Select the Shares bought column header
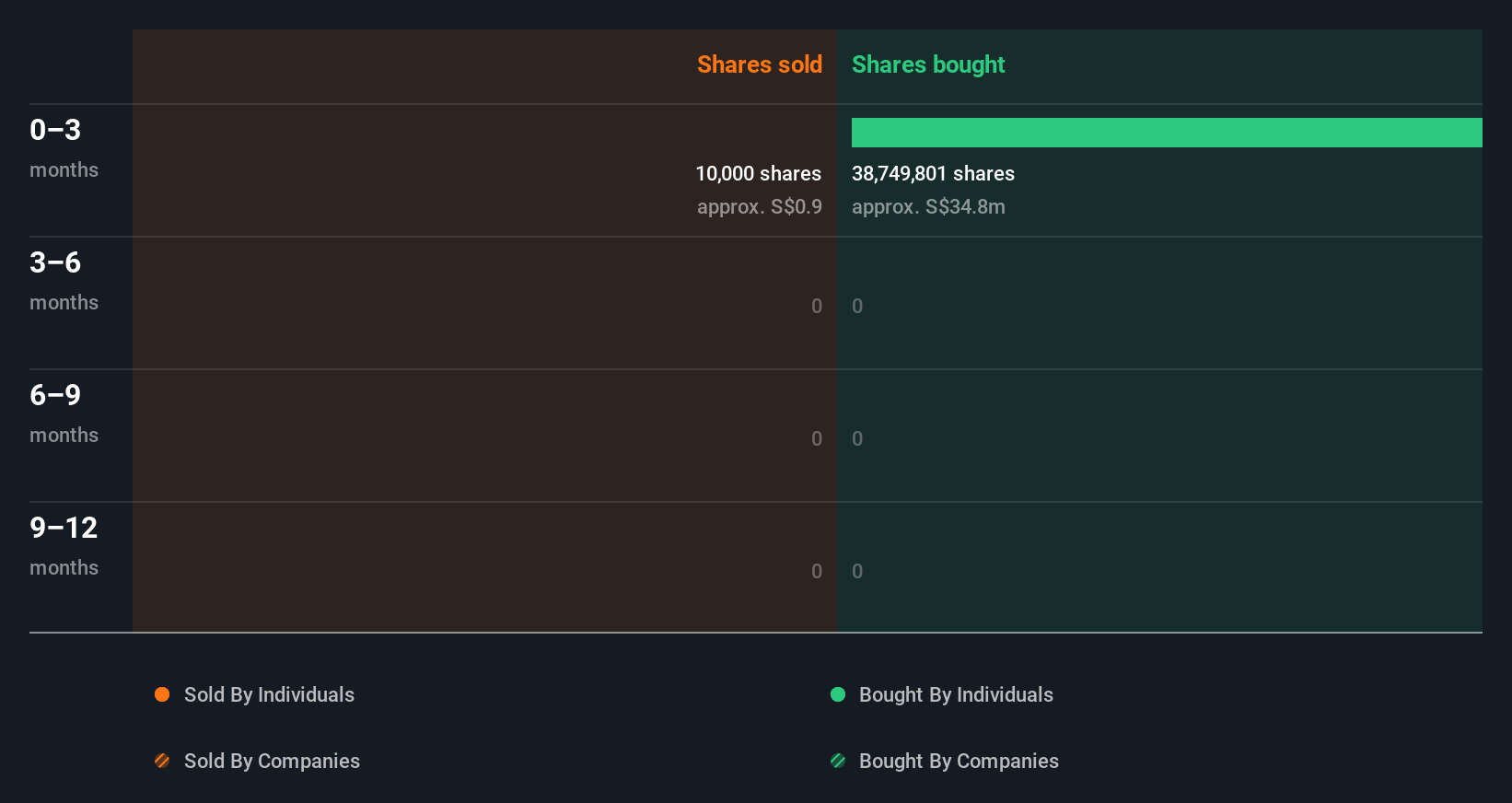This screenshot has width=1512, height=803. pyautogui.click(x=928, y=64)
